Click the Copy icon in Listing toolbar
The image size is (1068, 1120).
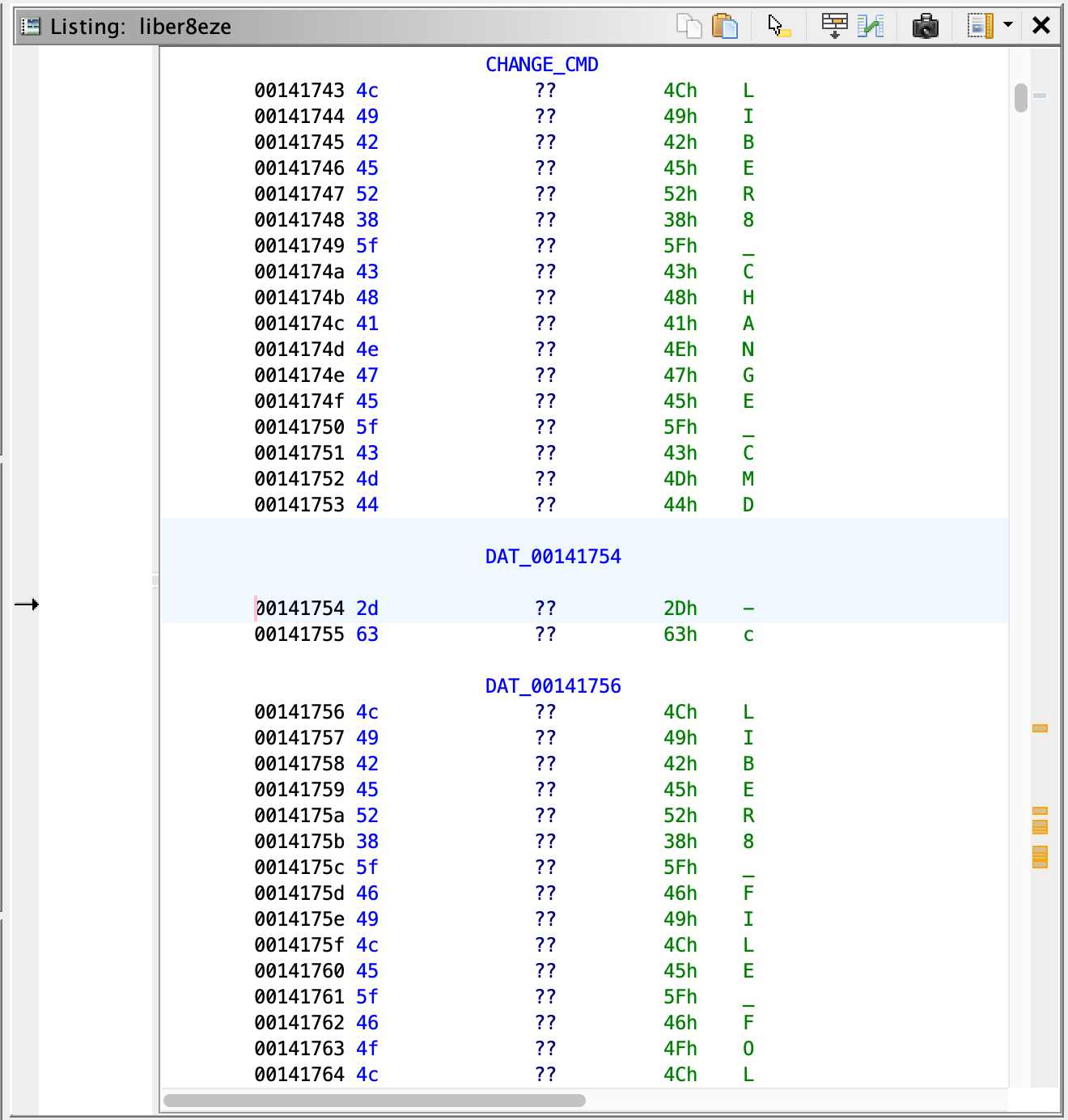pyautogui.click(x=689, y=26)
